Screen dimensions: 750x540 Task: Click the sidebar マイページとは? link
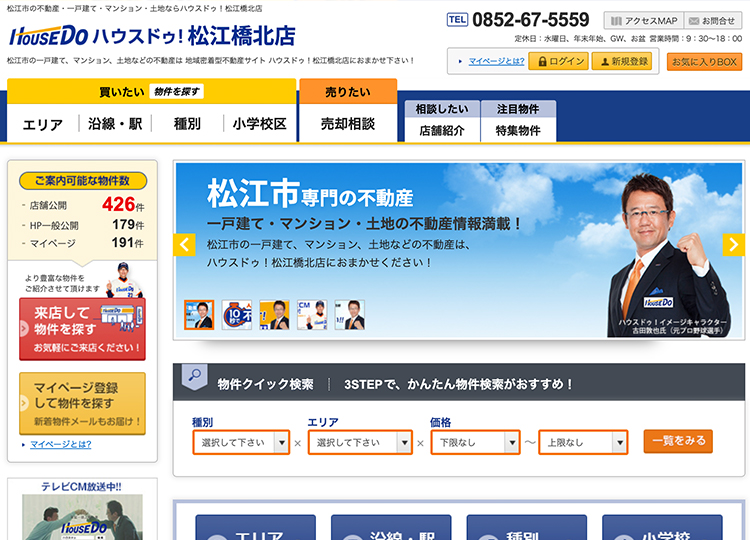(61, 444)
